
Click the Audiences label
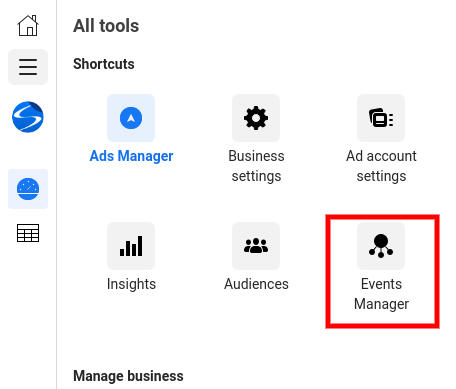point(256,284)
